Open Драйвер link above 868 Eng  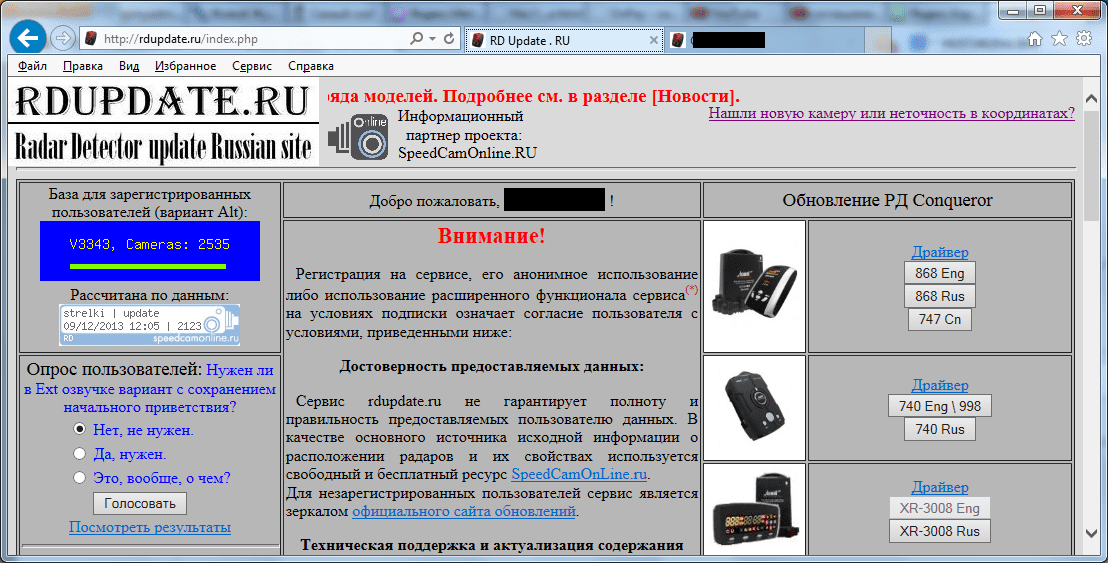click(x=940, y=252)
